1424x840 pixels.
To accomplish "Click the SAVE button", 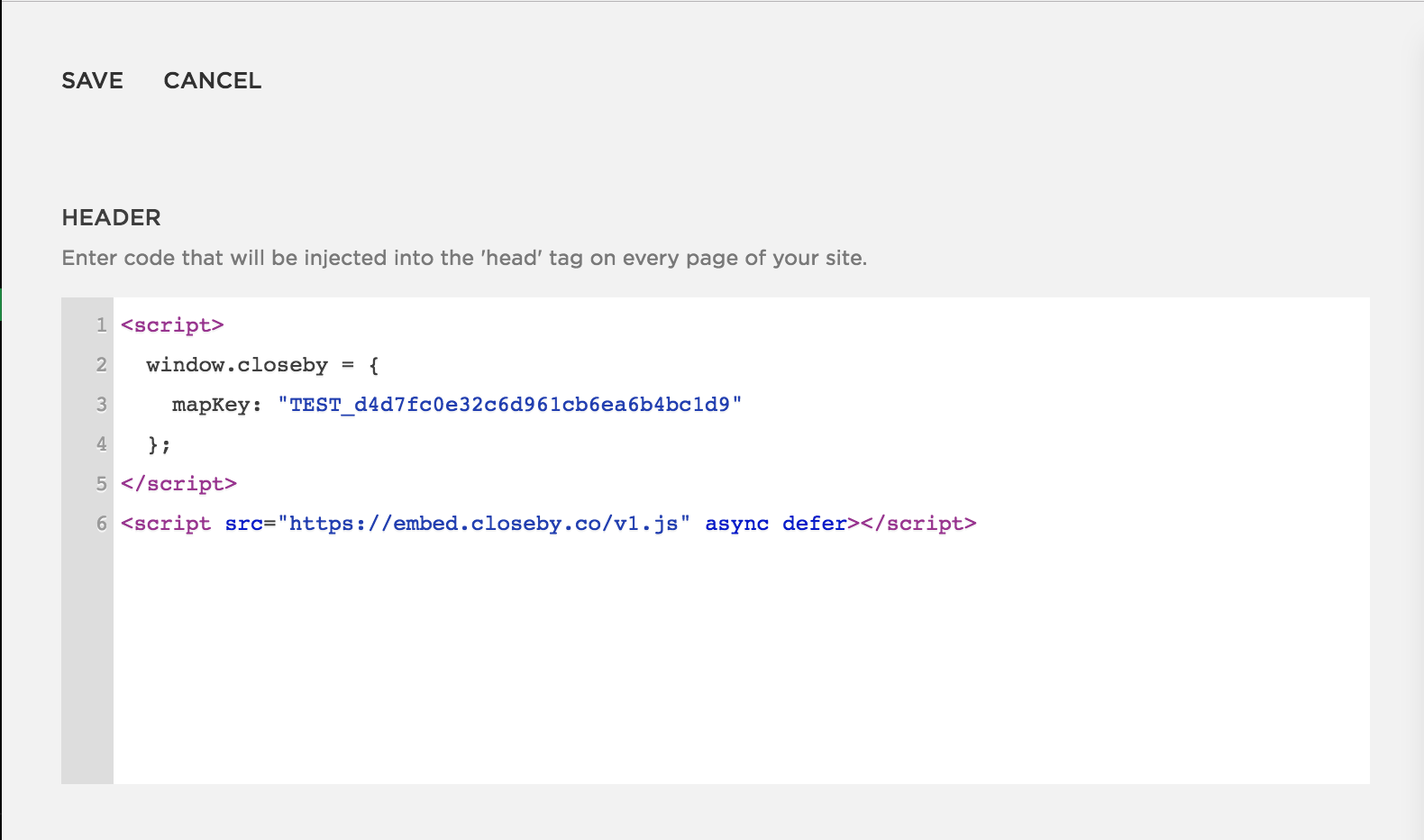I will click(x=92, y=81).
